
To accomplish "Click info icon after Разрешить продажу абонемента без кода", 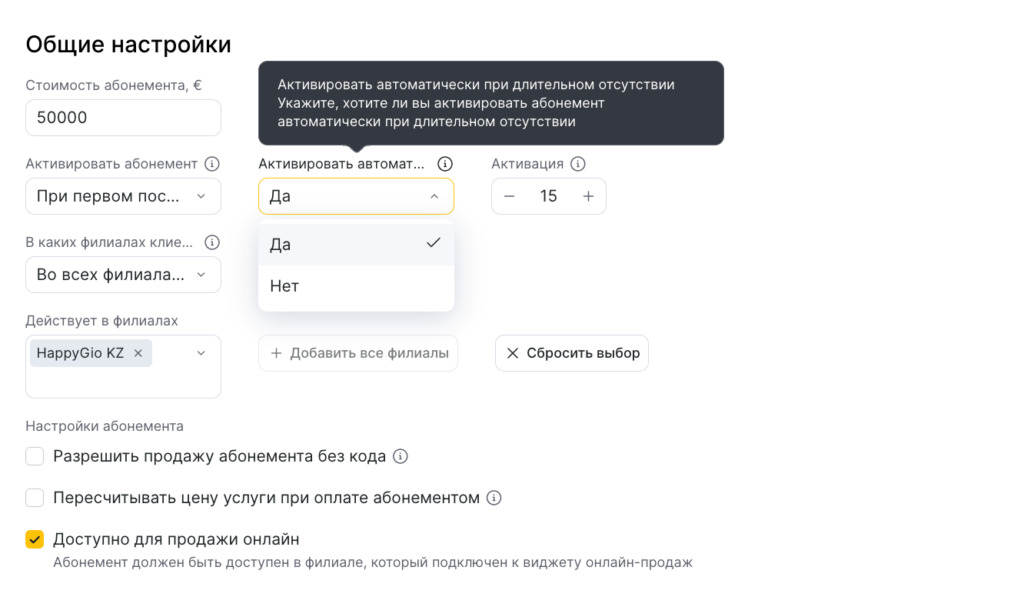I will 400,457.
